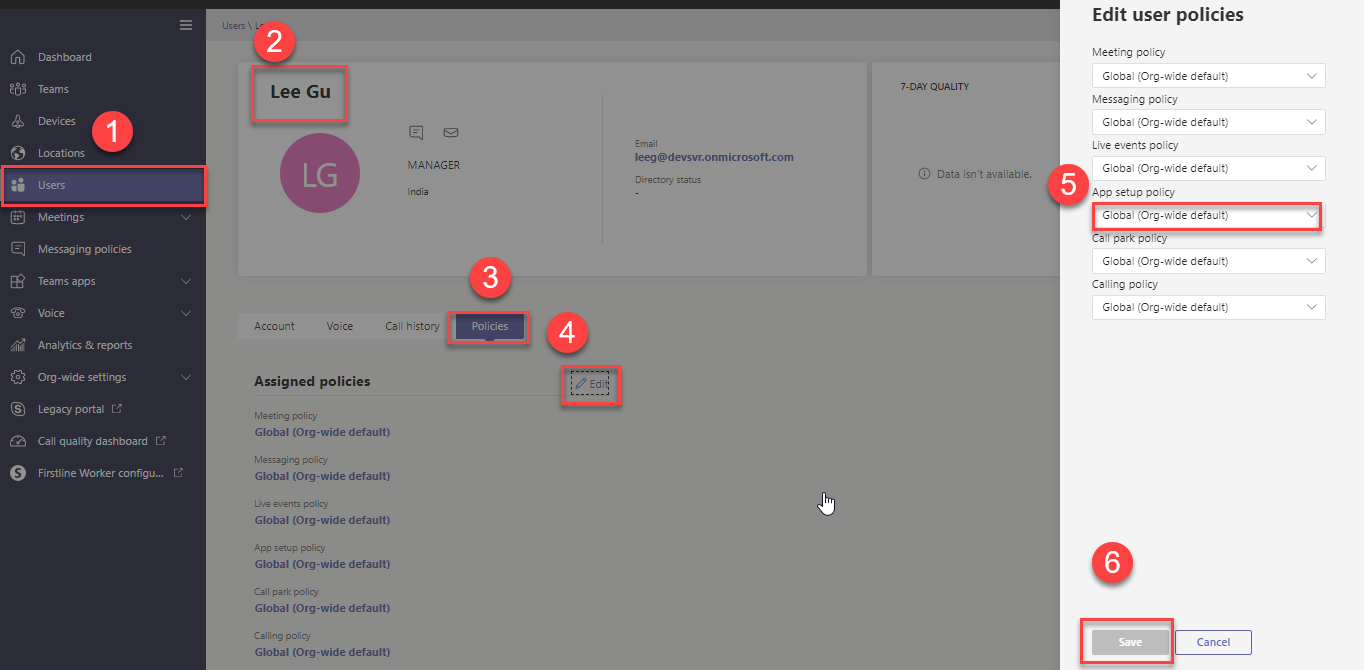Open Messaging policies in sidebar

84,249
